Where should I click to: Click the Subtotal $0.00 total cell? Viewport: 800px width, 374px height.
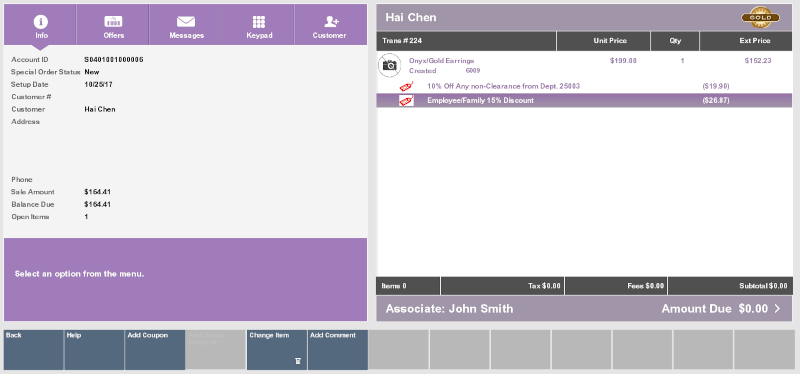[730, 286]
